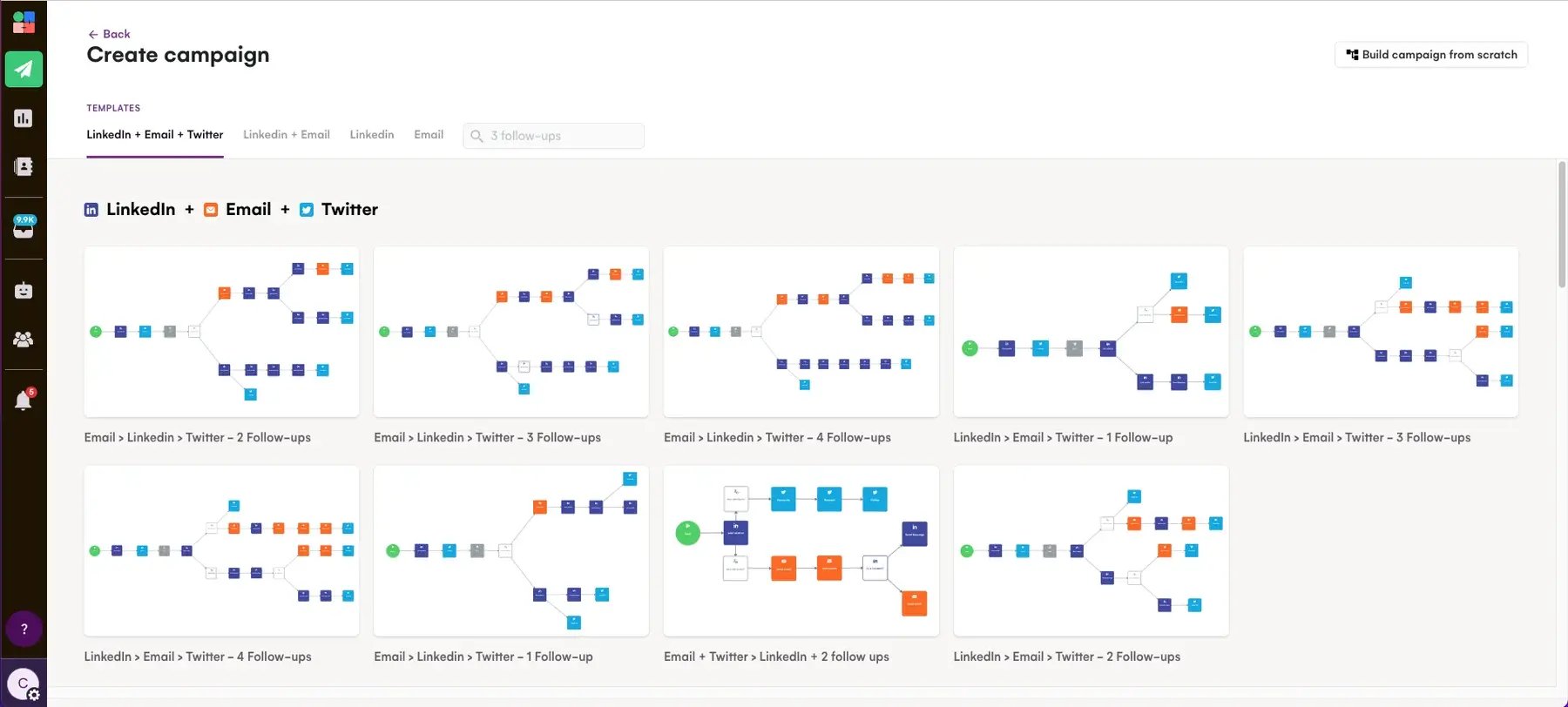Screen dimensions: 1568x707
Task: Open the contacts address book icon
Action: click(24, 166)
